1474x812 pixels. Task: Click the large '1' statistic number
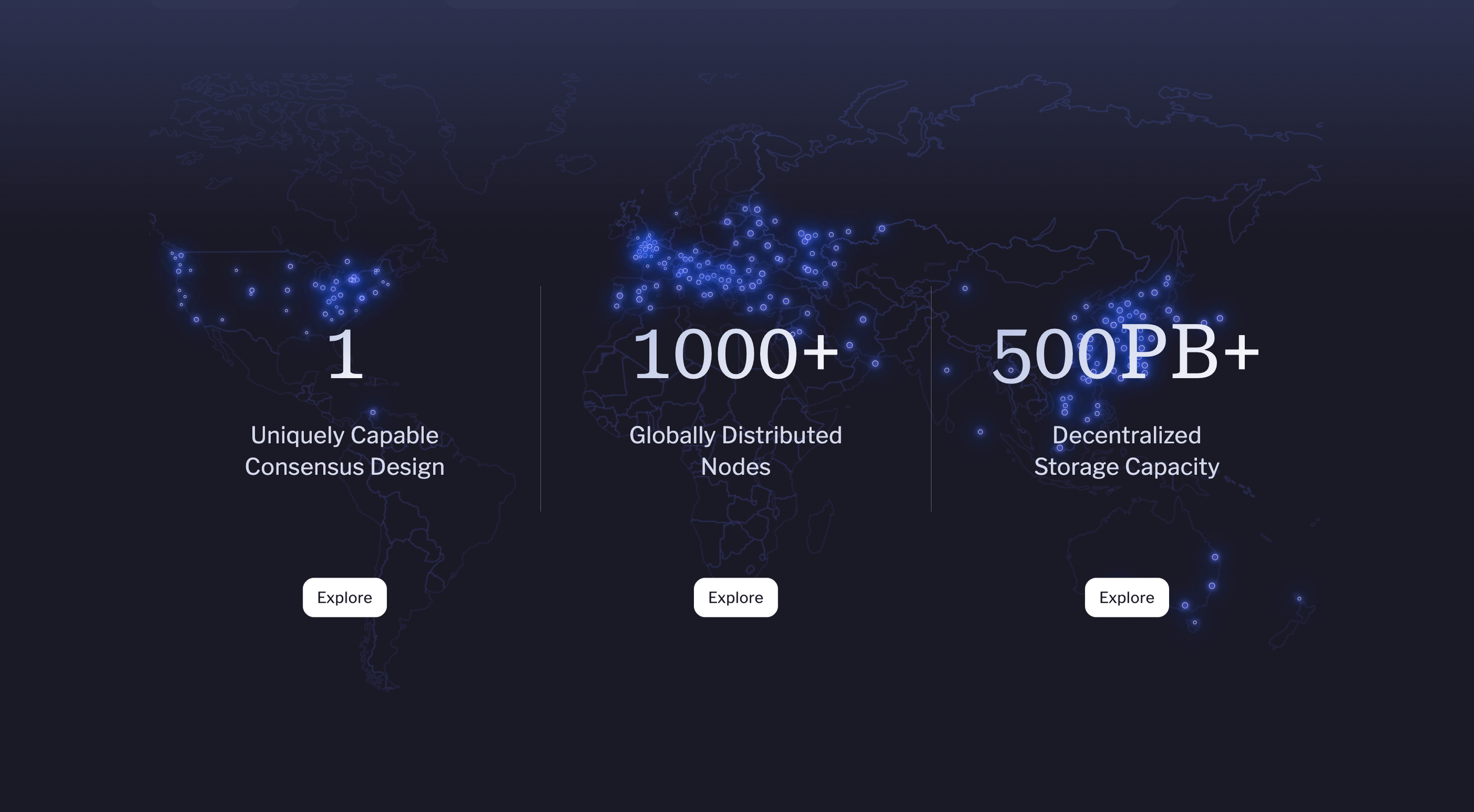point(345,355)
